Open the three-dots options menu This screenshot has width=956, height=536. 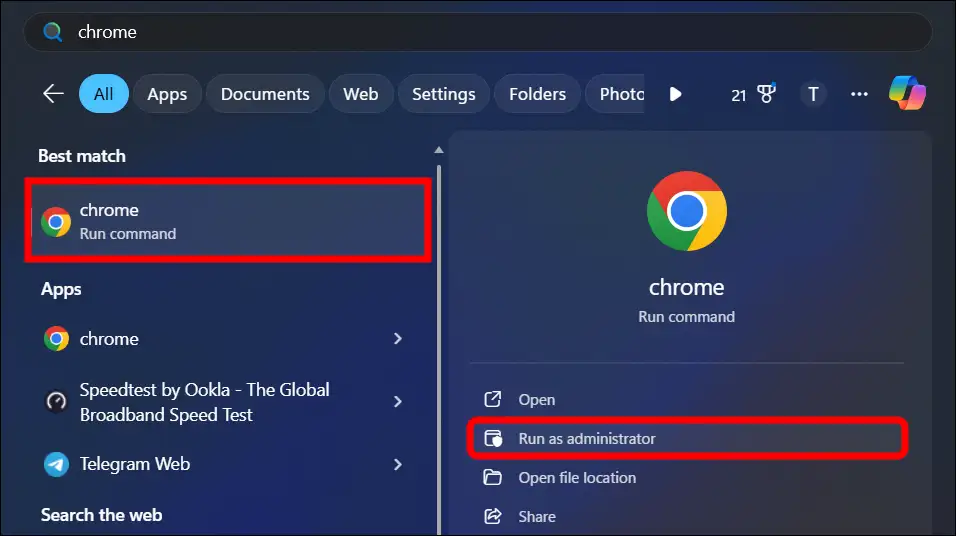860,94
